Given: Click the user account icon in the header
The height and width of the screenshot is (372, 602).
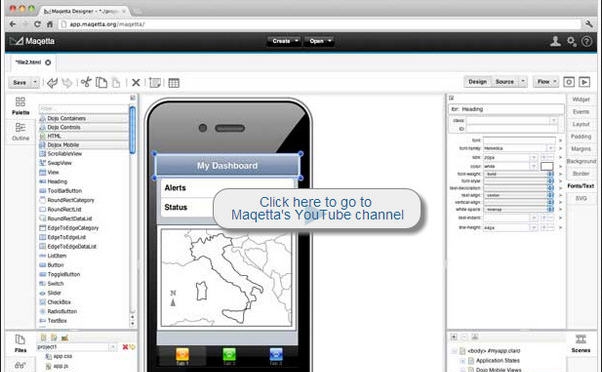Looking at the screenshot, I should click(555, 41).
